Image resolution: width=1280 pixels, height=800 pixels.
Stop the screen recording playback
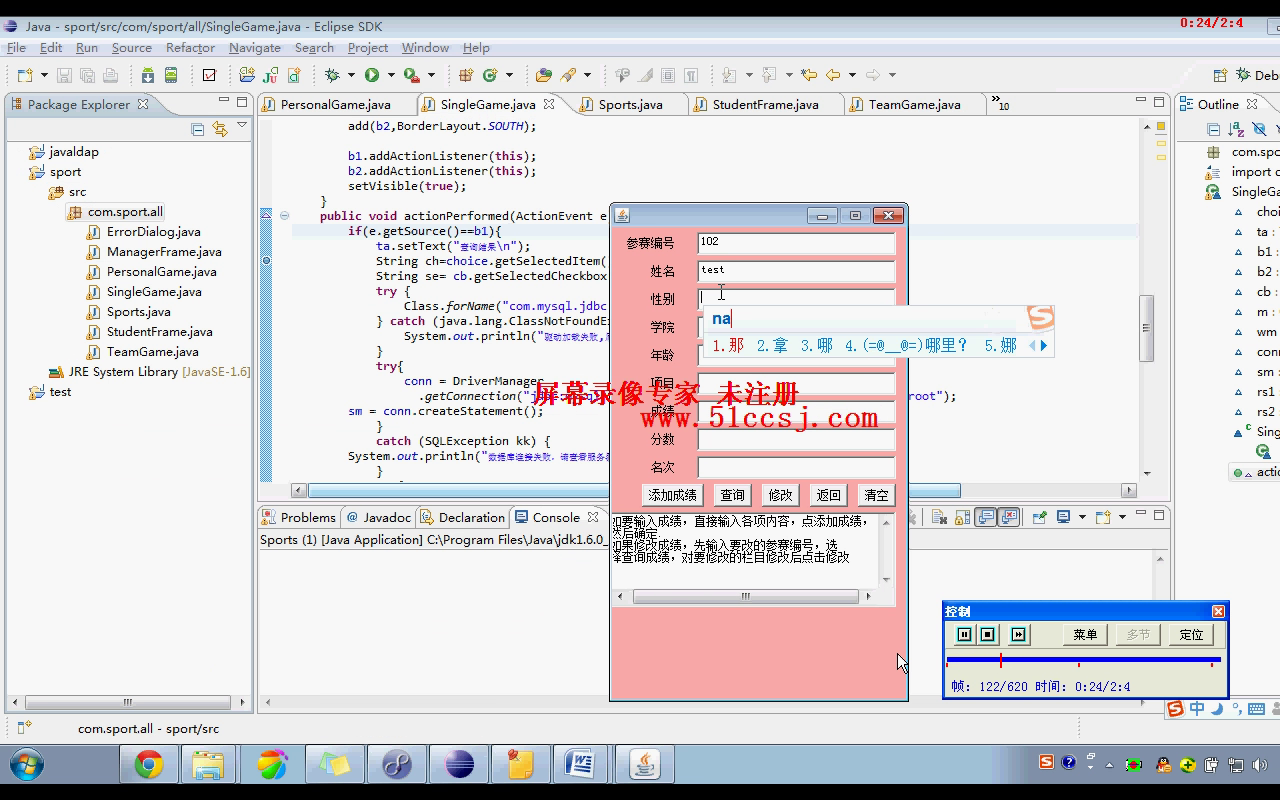988,634
